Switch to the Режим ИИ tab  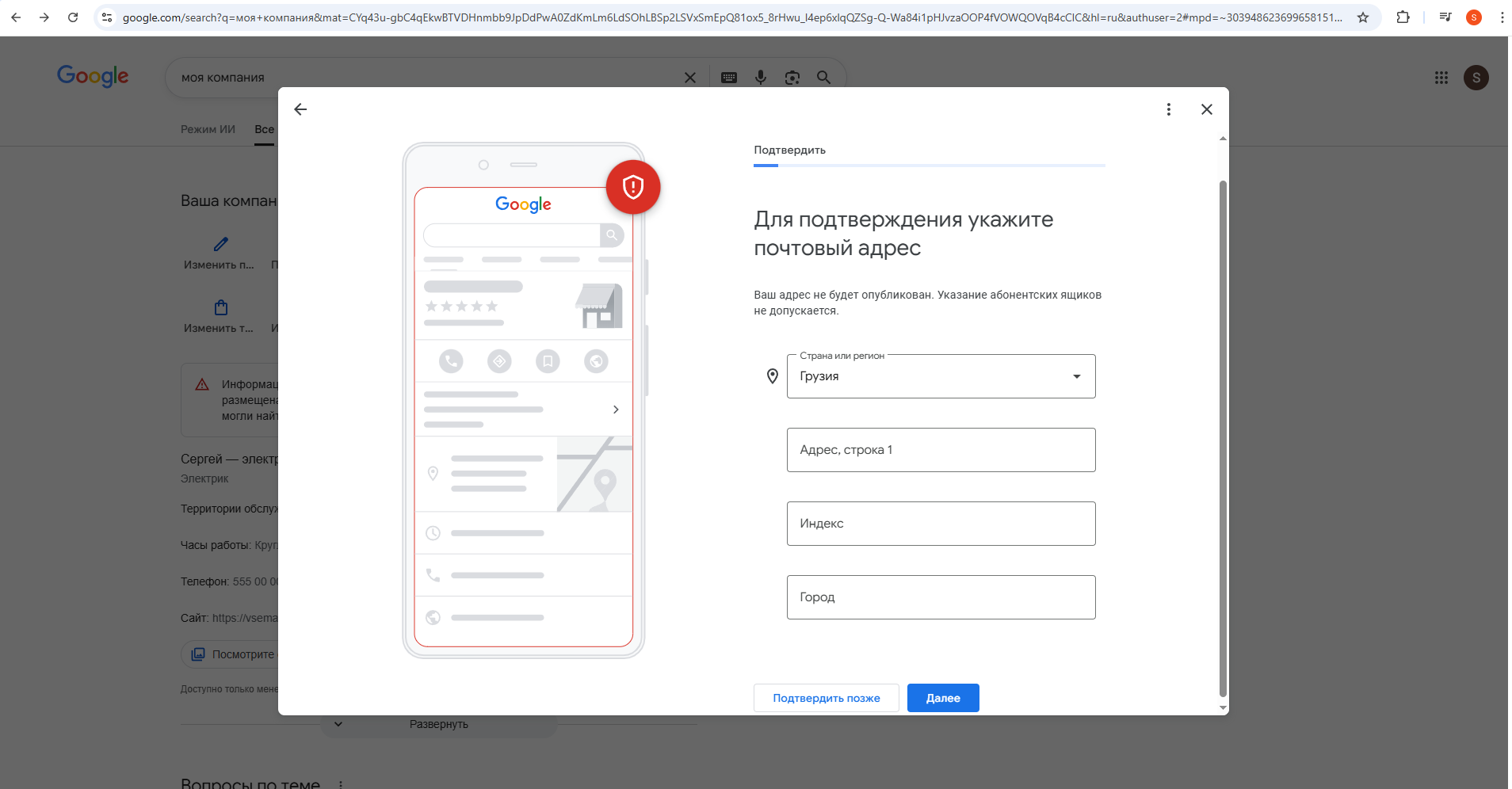(x=208, y=129)
